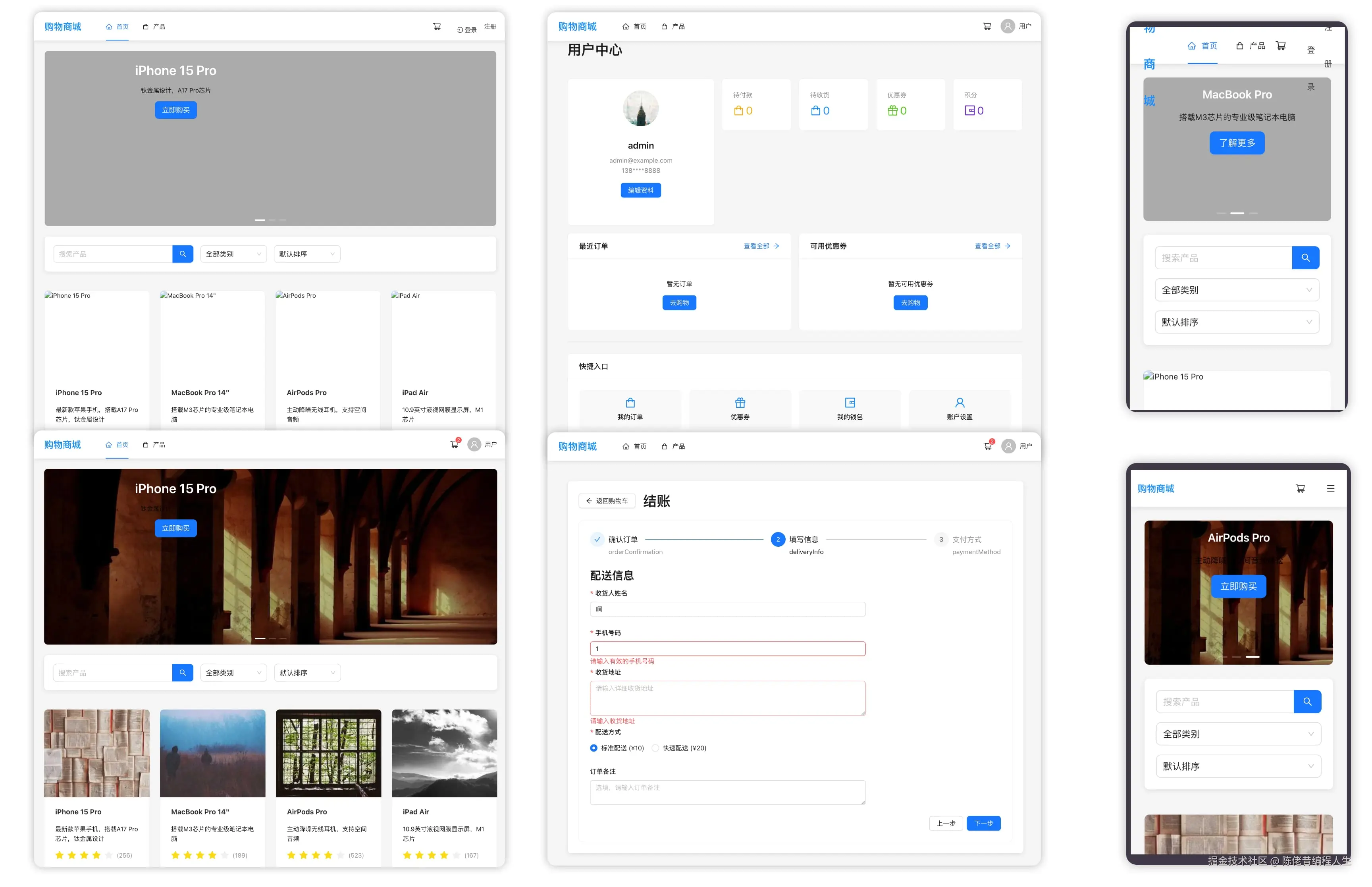
Task: Open 账户设置 user icon in 快捷入口
Action: [x=959, y=403]
